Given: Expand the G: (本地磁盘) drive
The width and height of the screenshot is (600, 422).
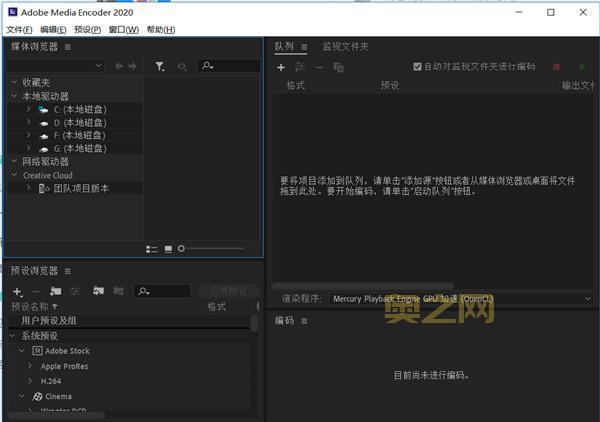Looking at the screenshot, I should (x=28, y=148).
